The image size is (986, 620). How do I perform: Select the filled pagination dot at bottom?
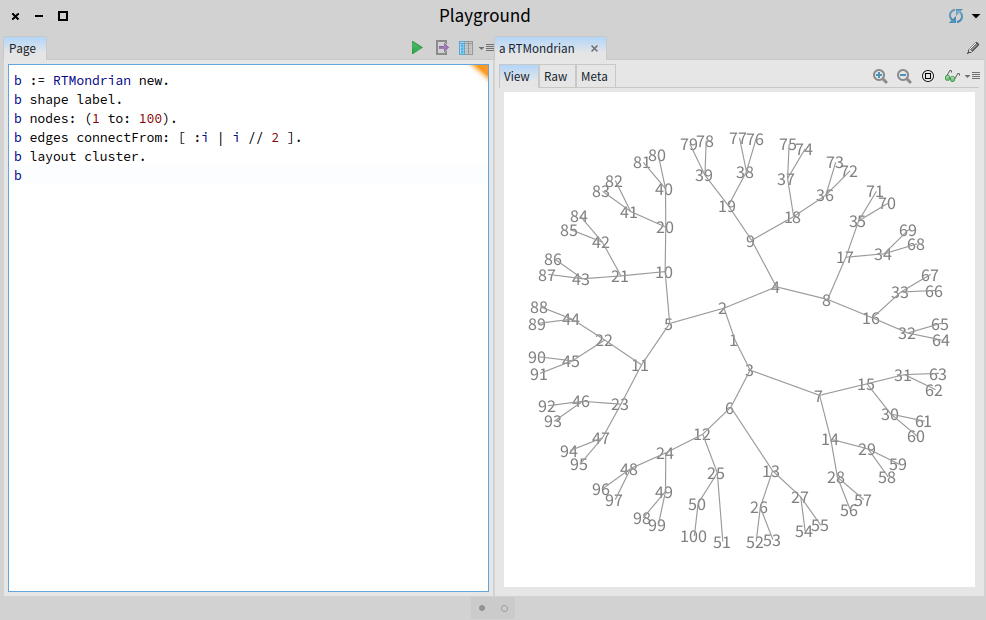click(x=482, y=607)
